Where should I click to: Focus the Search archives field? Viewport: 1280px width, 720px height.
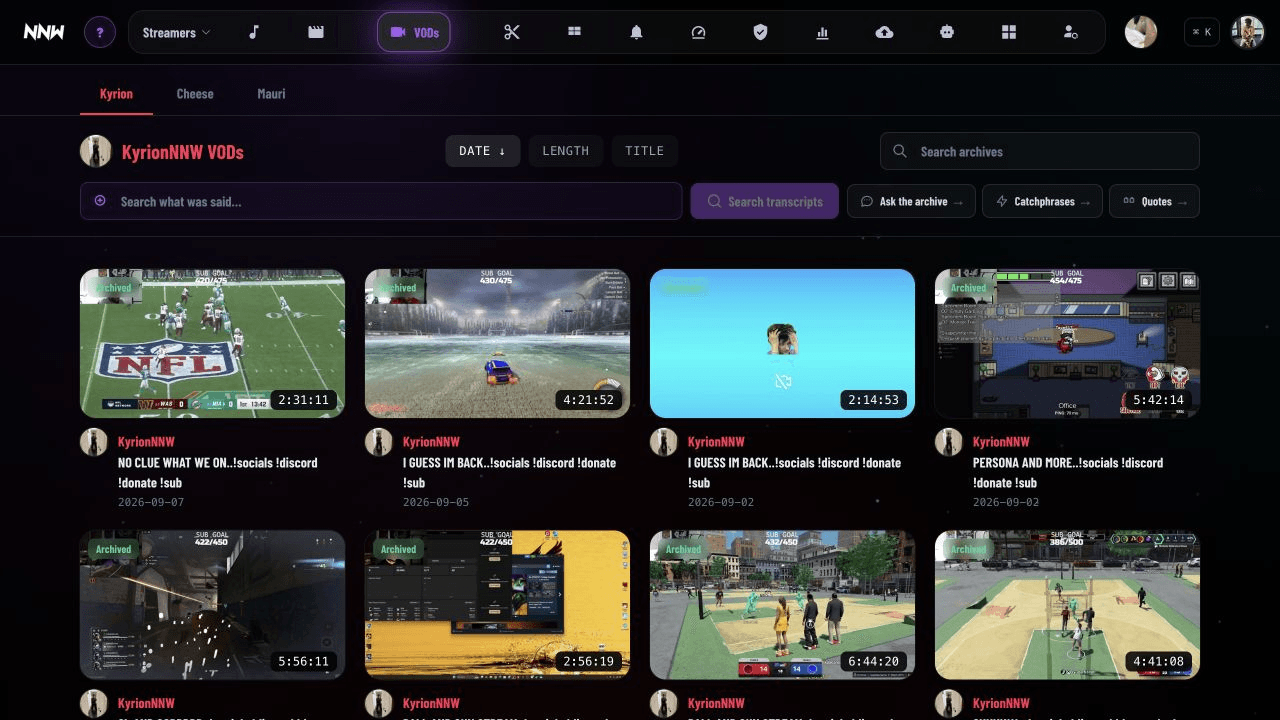coord(1040,151)
